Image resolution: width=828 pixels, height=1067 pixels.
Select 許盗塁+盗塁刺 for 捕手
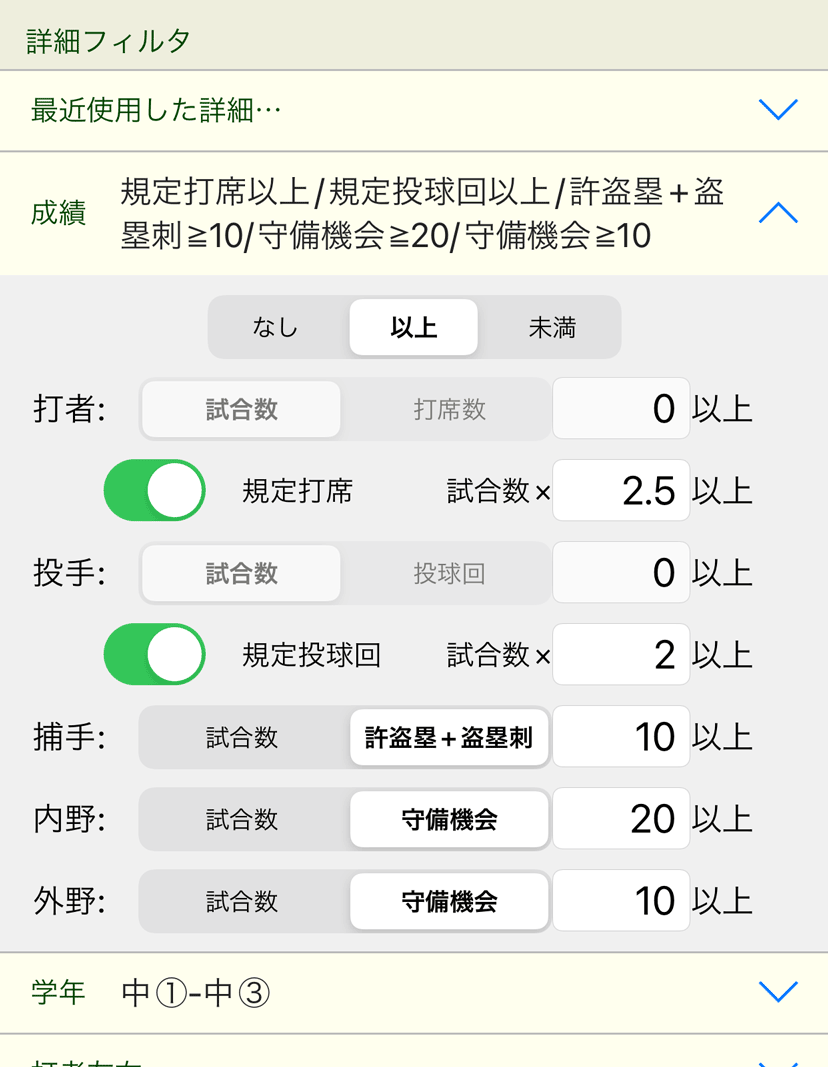click(449, 737)
